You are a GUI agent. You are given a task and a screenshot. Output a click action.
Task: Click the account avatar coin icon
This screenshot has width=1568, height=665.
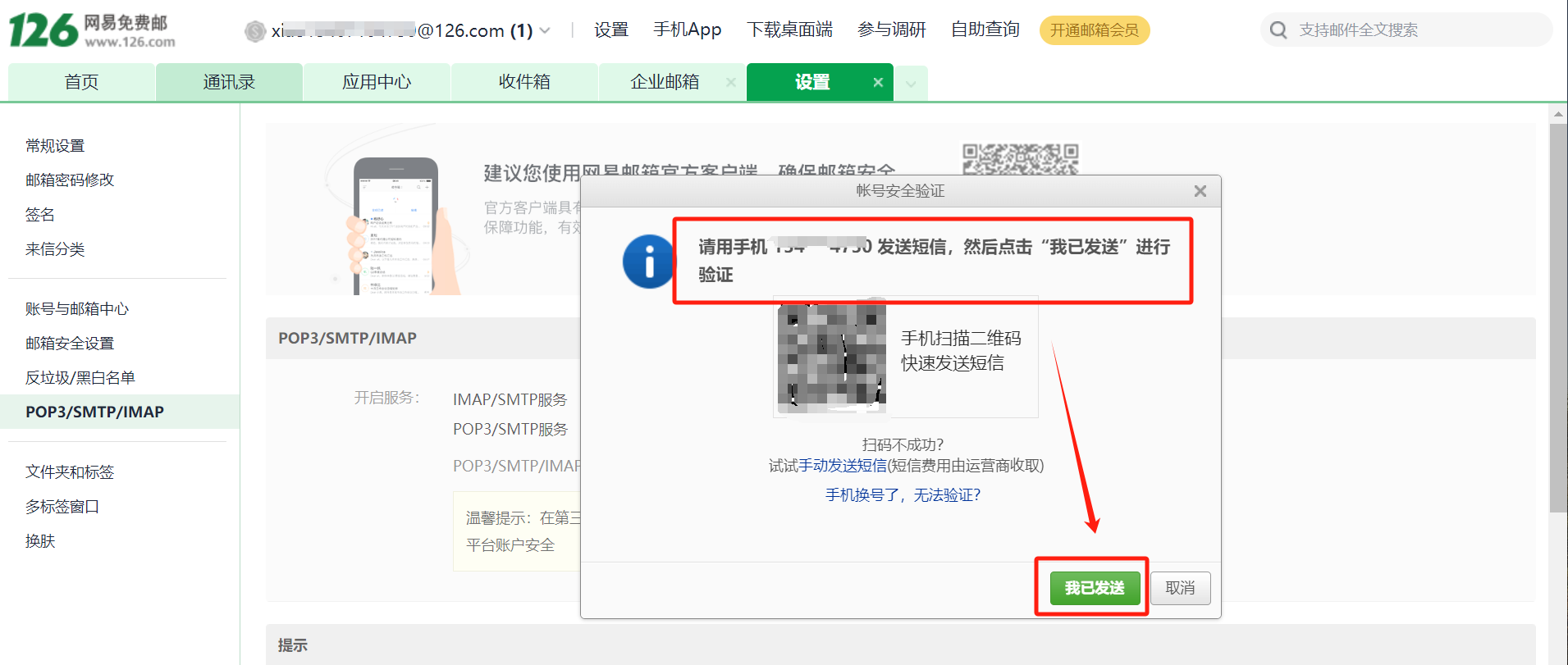255,31
